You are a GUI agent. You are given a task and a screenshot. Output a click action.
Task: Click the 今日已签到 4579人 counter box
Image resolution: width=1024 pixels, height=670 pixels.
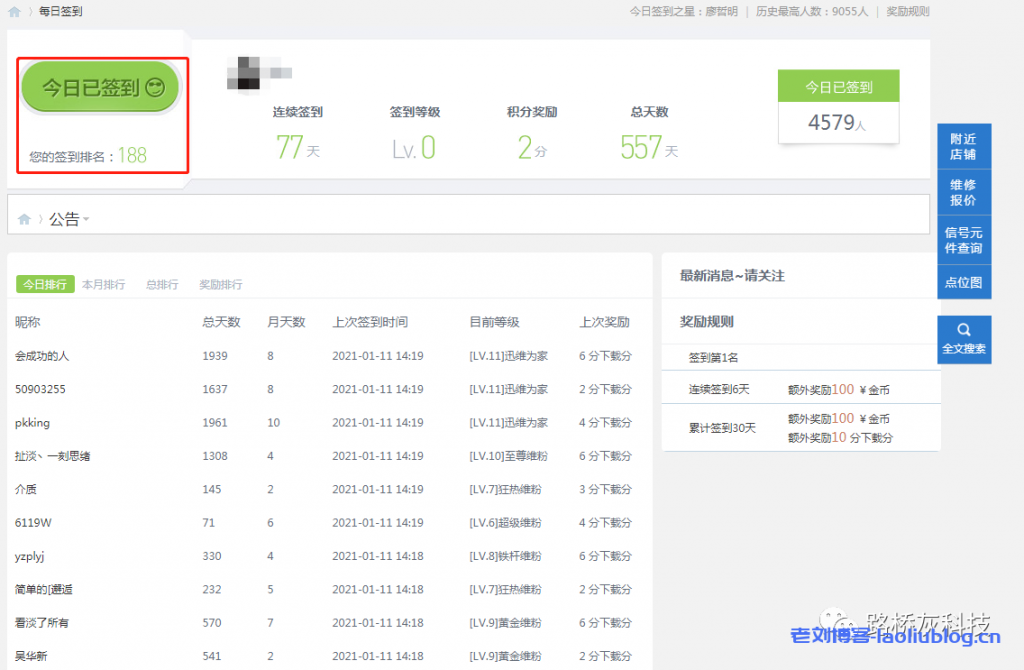[838, 106]
